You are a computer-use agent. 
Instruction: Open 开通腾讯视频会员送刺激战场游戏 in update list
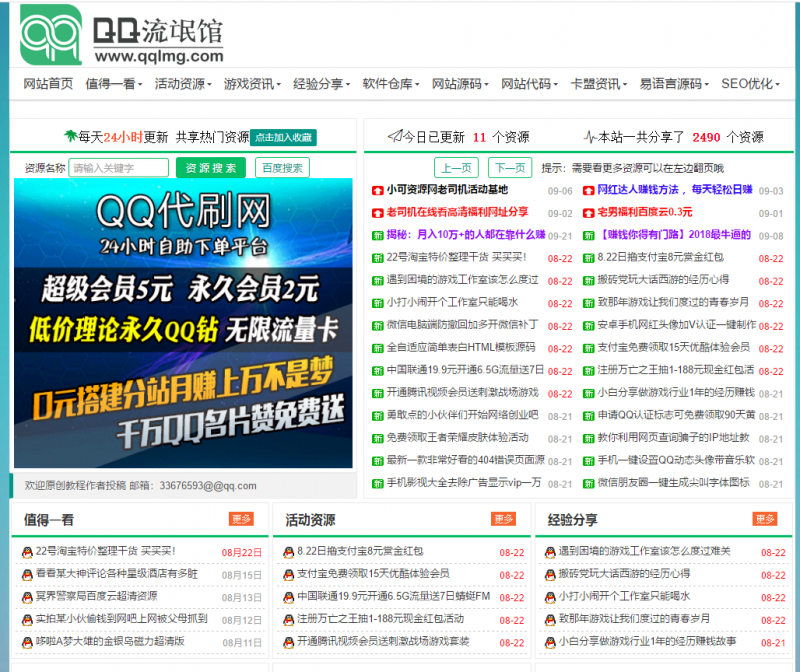tap(462, 393)
